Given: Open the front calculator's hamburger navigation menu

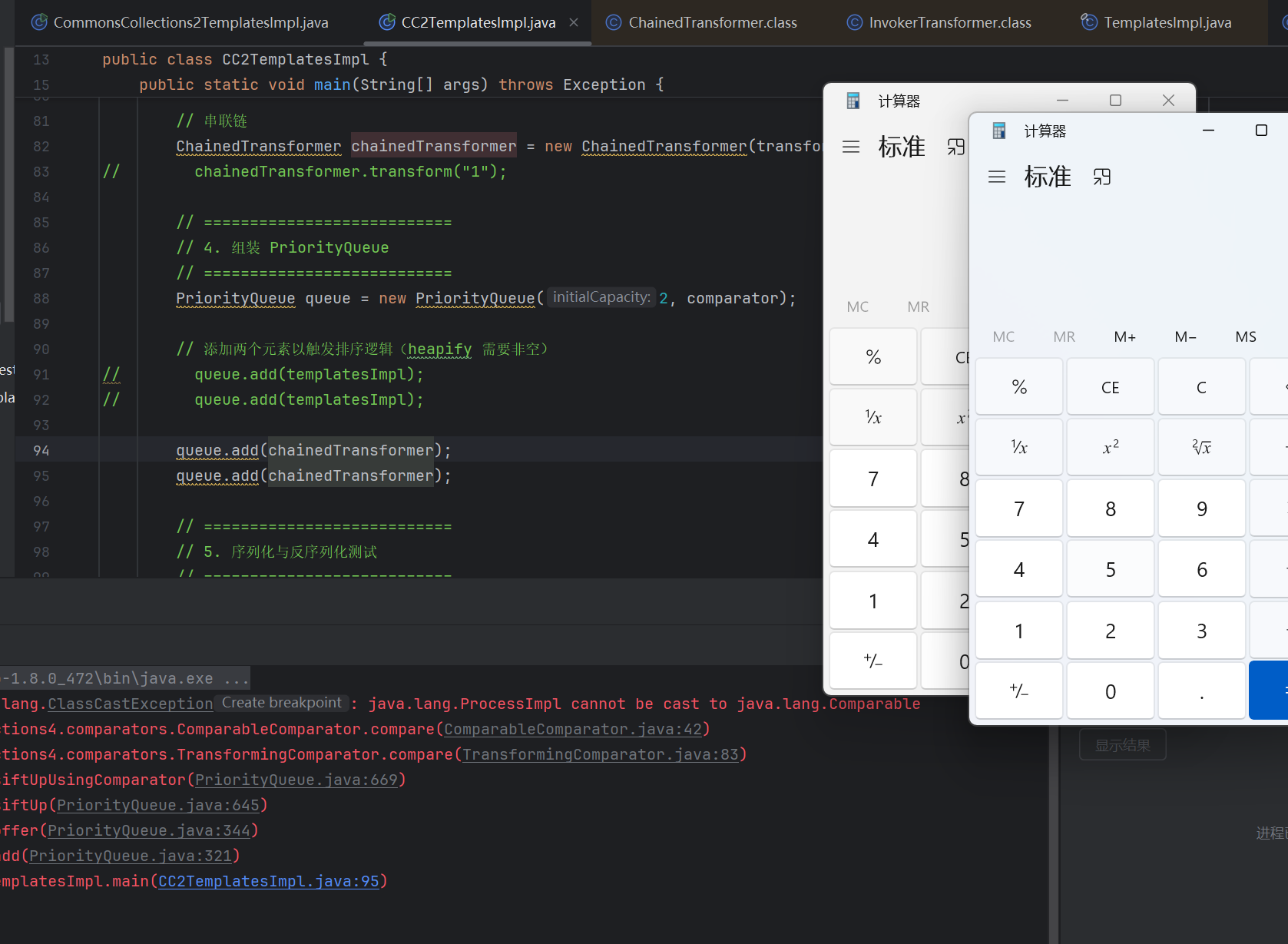Looking at the screenshot, I should click(997, 177).
